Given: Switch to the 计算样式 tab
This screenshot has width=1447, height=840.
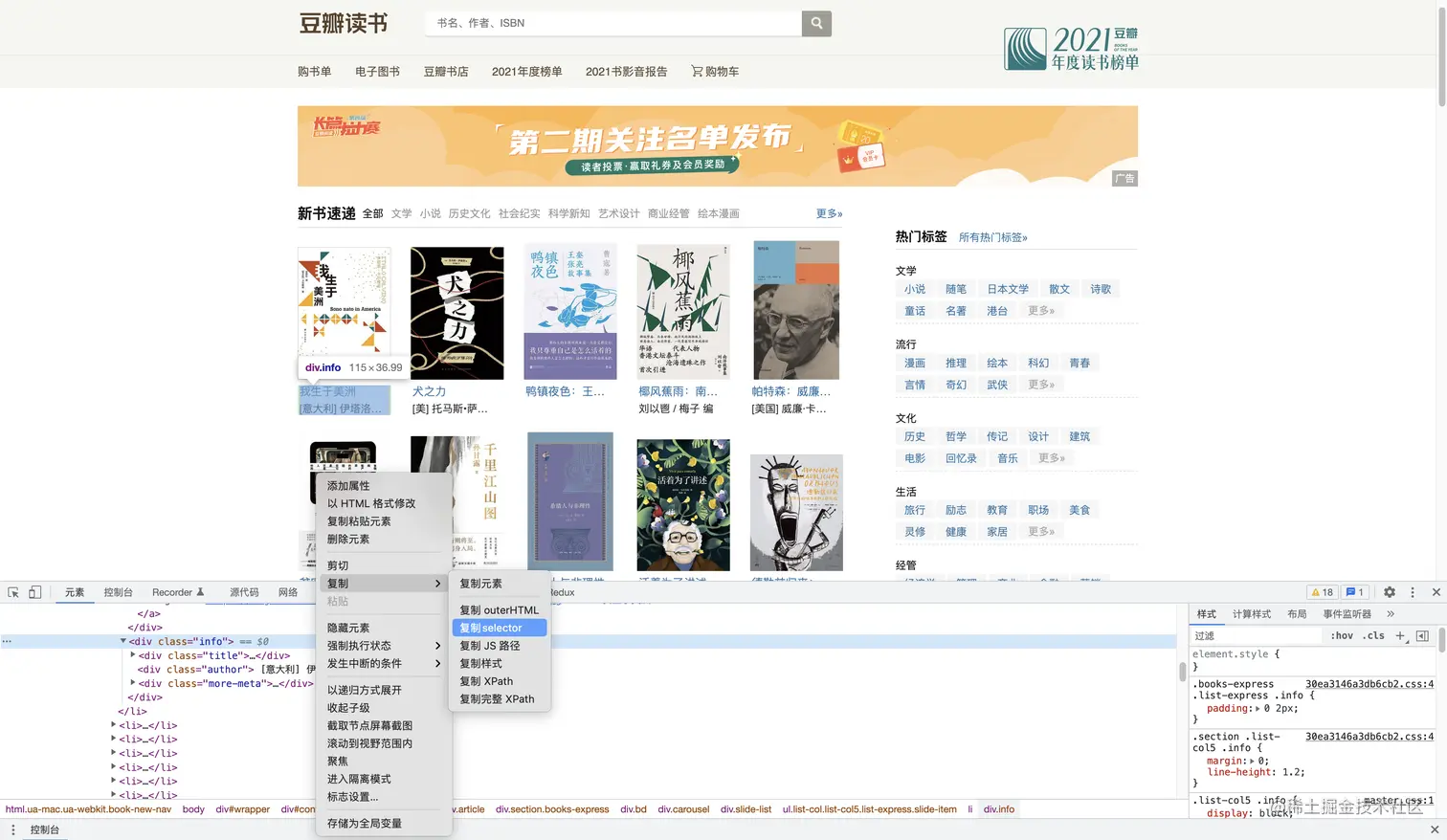Looking at the screenshot, I should pyautogui.click(x=1252, y=614).
